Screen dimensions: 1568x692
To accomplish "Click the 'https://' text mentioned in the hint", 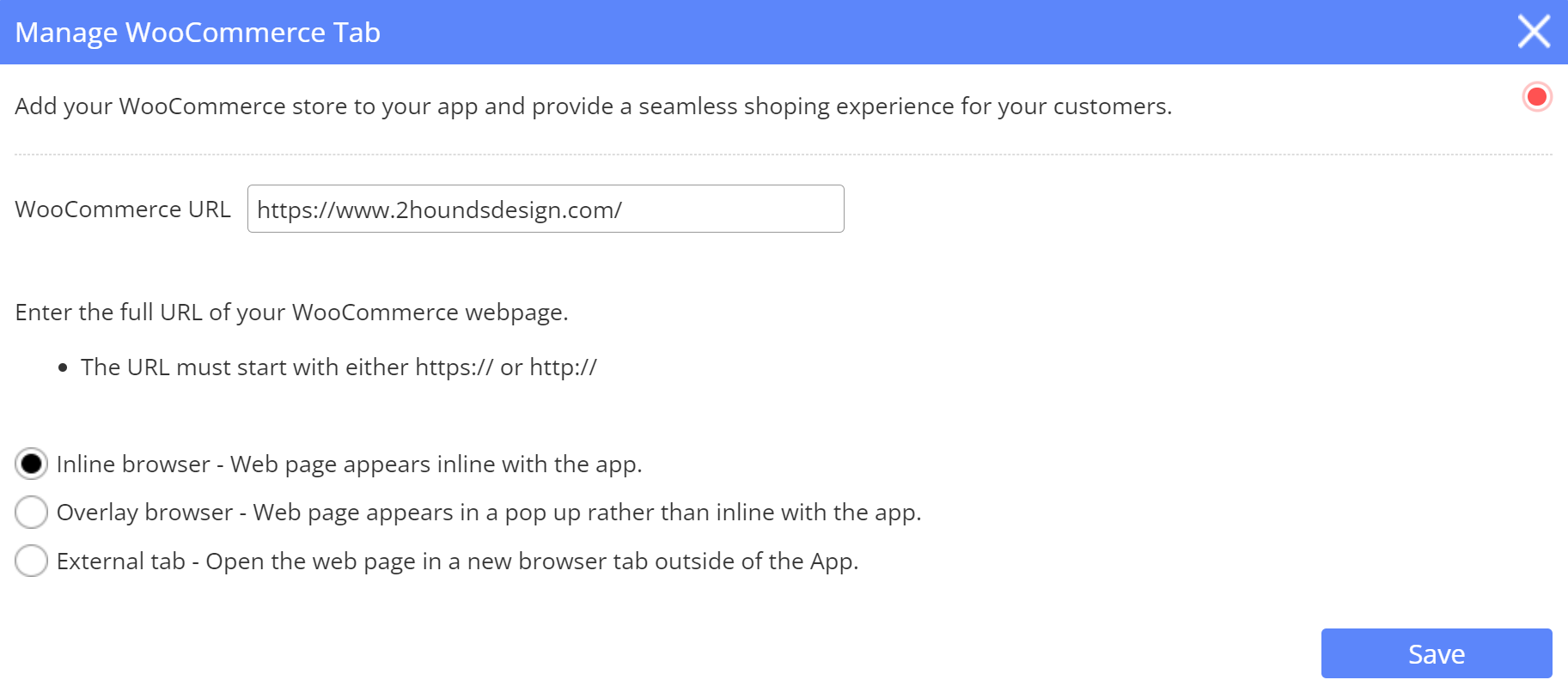I will point(454,367).
